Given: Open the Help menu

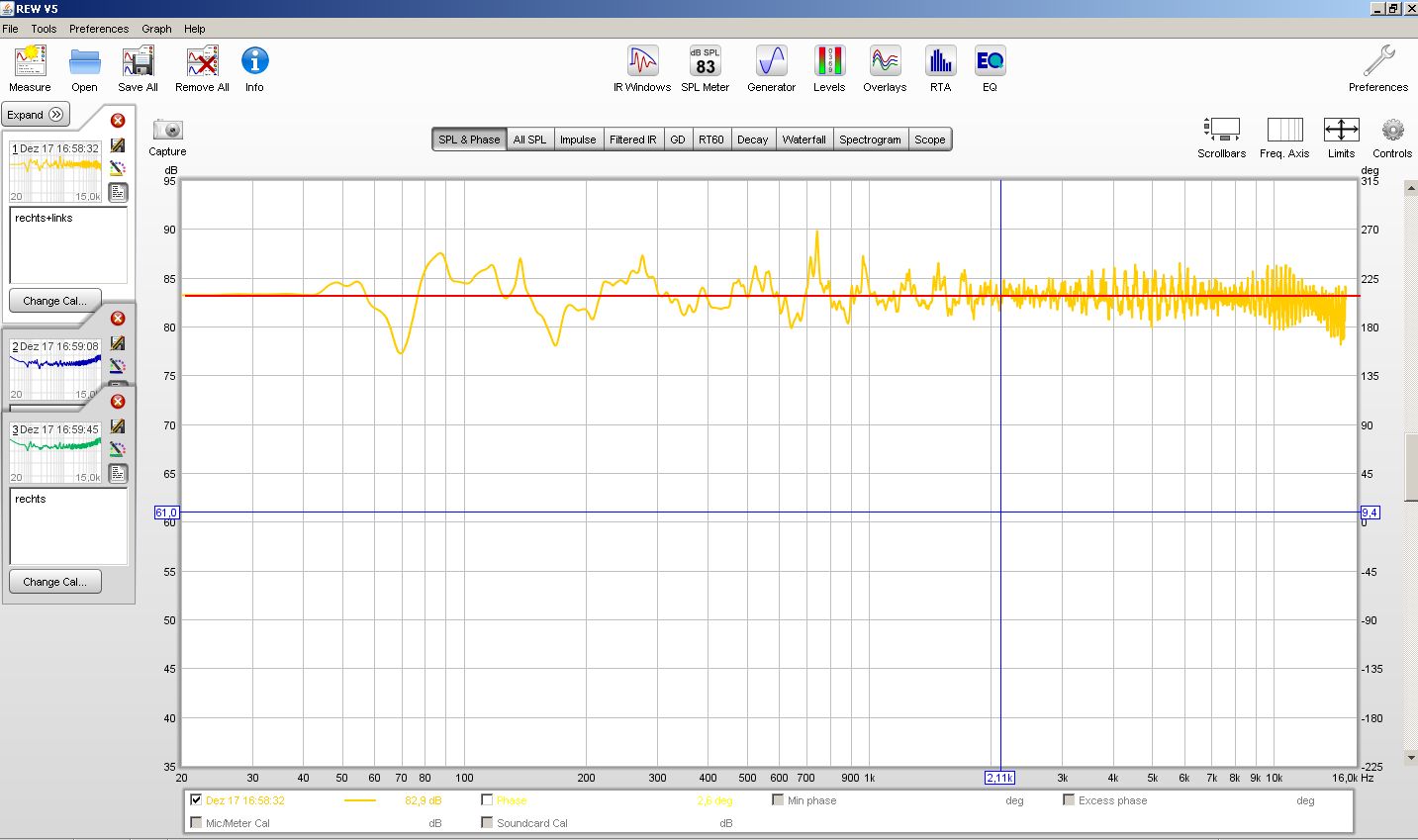Looking at the screenshot, I should click(x=195, y=29).
